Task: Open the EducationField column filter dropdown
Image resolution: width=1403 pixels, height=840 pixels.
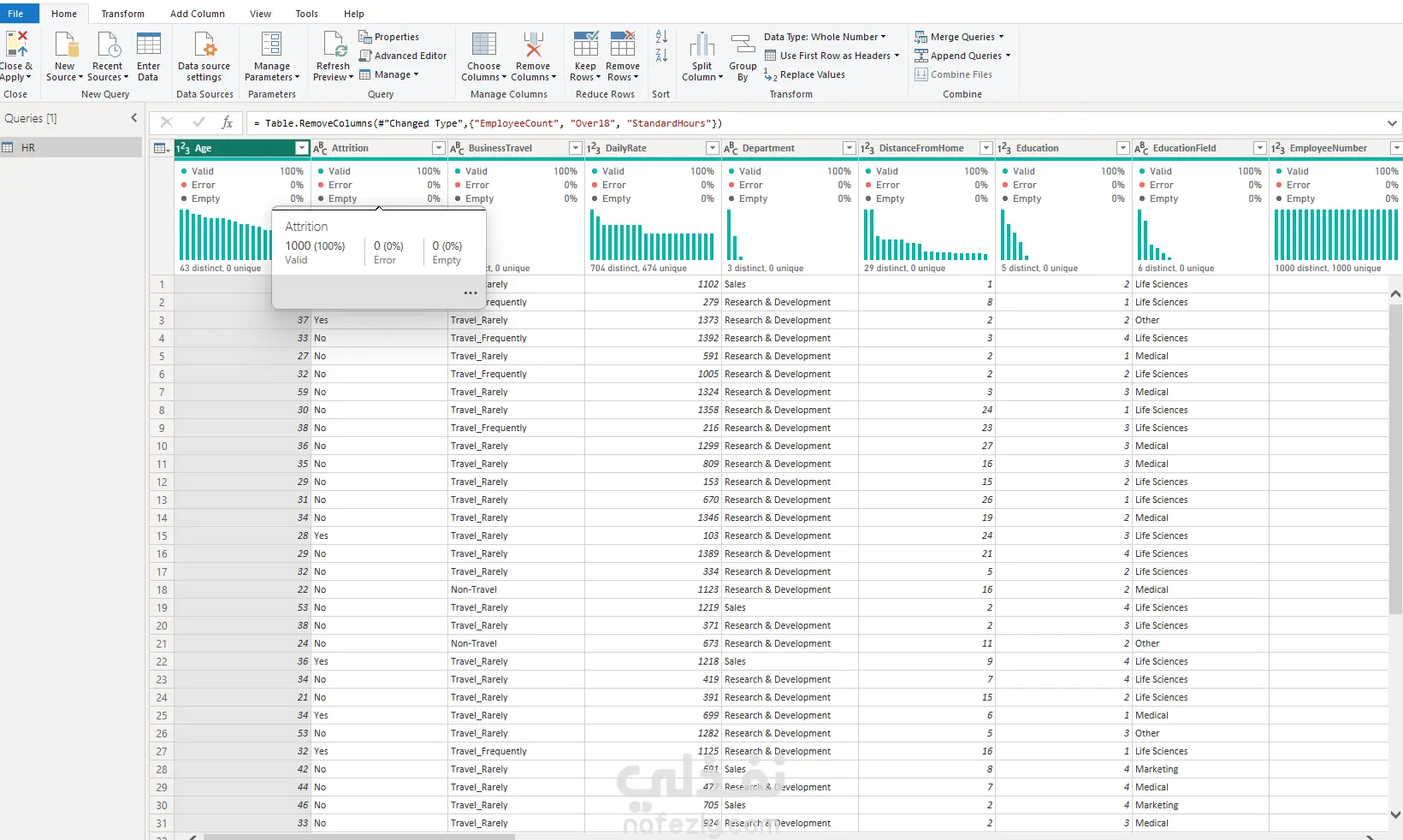Action: (1260, 148)
